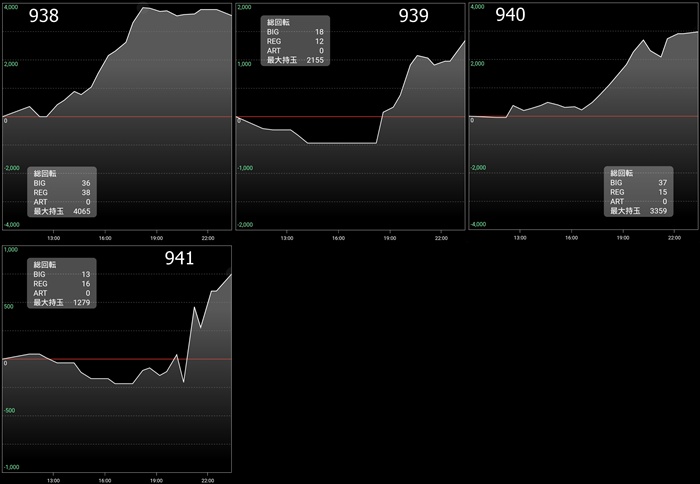
Task: Click -4,000 y-axis label on chart 940
Action: [478, 224]
